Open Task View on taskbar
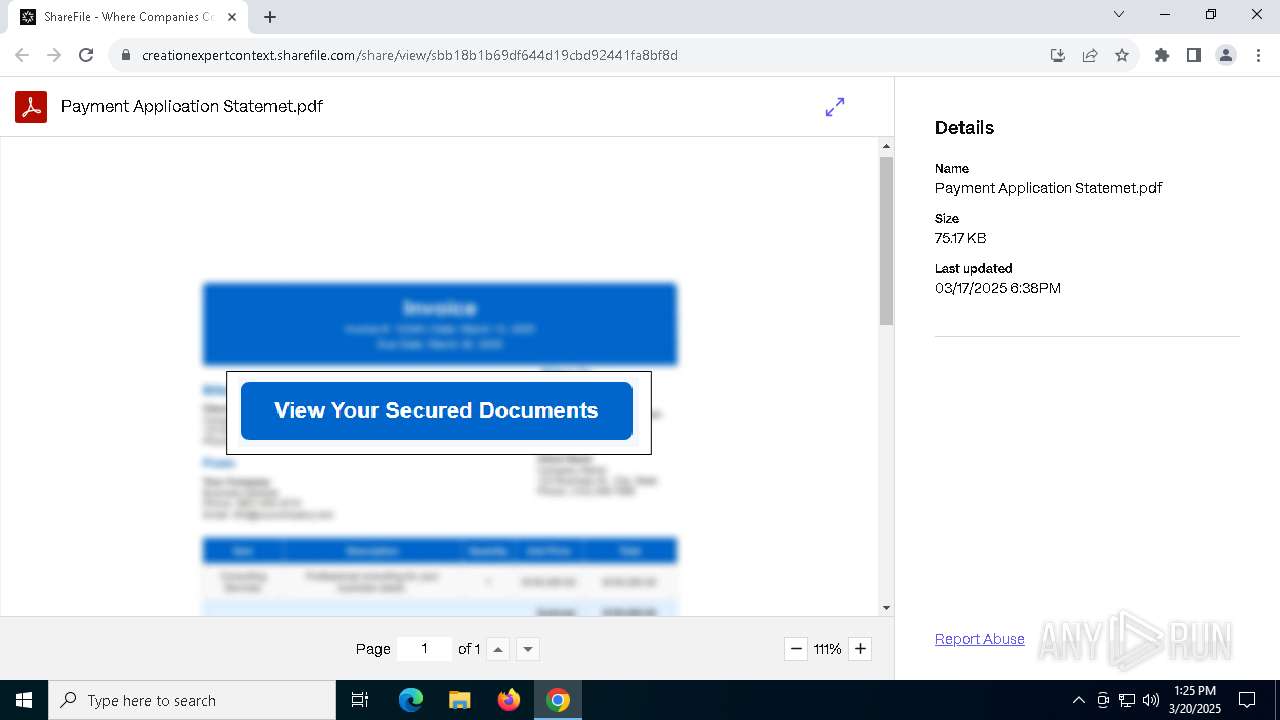The height and width of the screenshot is (720, 1280). click(x=360, y=700)
